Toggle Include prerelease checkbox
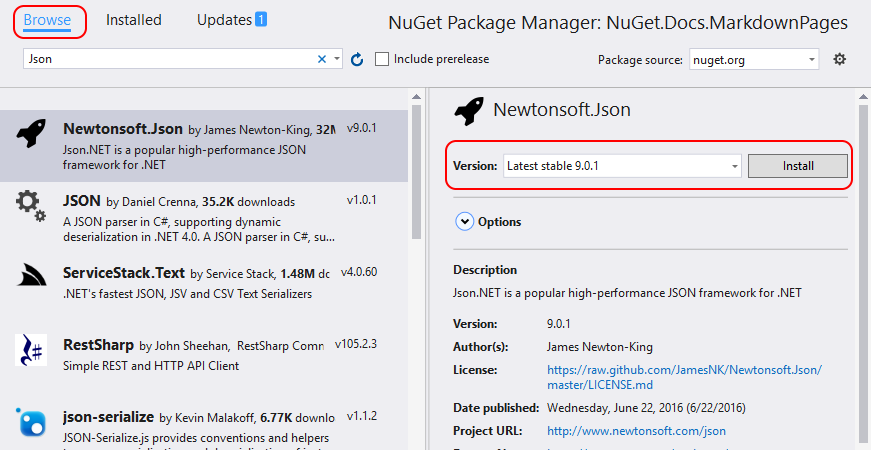 point(382,59)
